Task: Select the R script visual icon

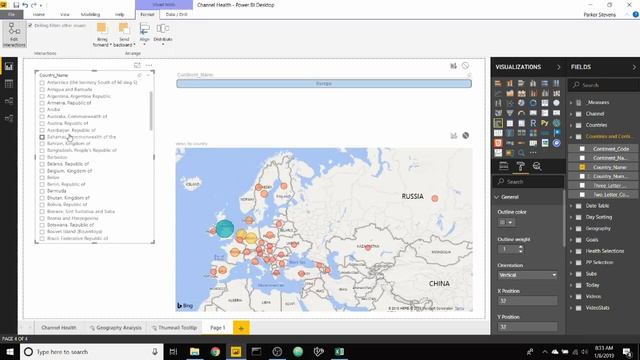Action: coord(533,123)
